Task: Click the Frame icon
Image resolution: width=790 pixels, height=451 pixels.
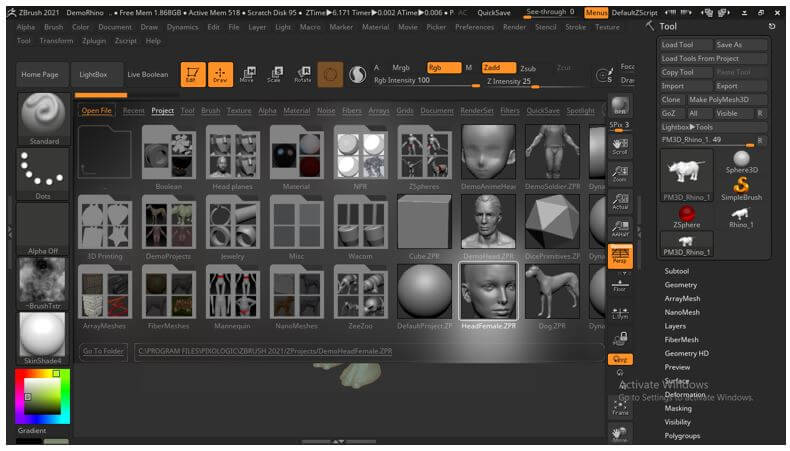Action: (620, 408)
